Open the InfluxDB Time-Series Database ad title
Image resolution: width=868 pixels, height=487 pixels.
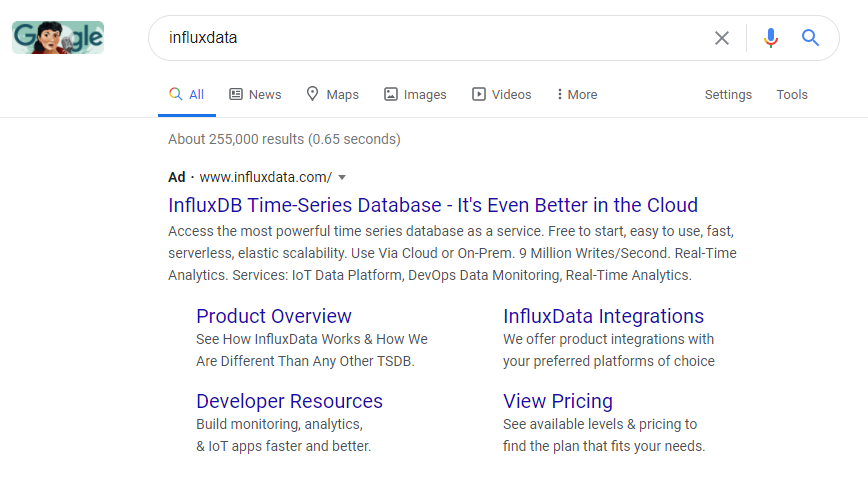pos(433,205)
